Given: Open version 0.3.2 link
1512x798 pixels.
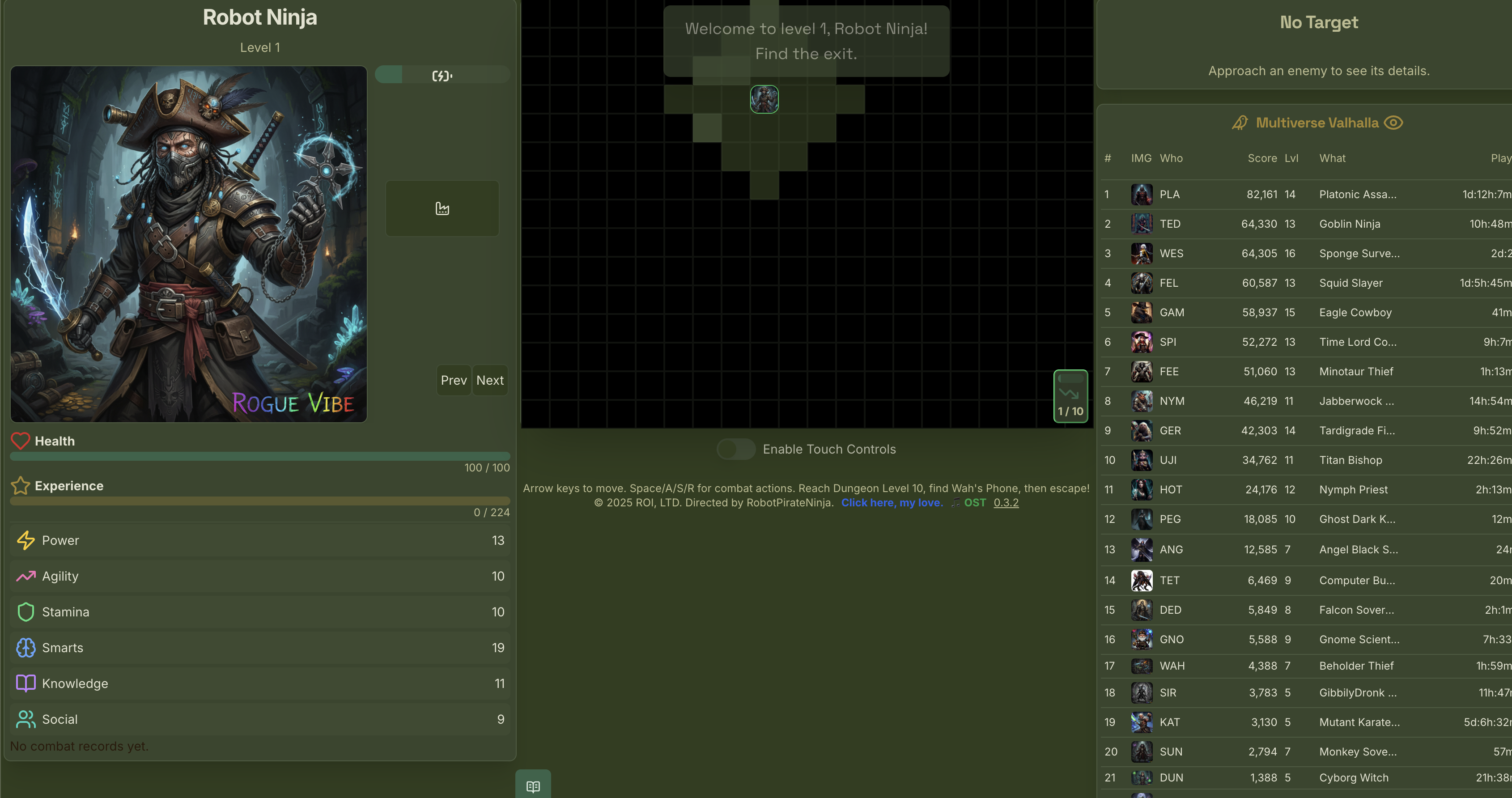Looking at the screenshot, I should (x=1006, y=502).
